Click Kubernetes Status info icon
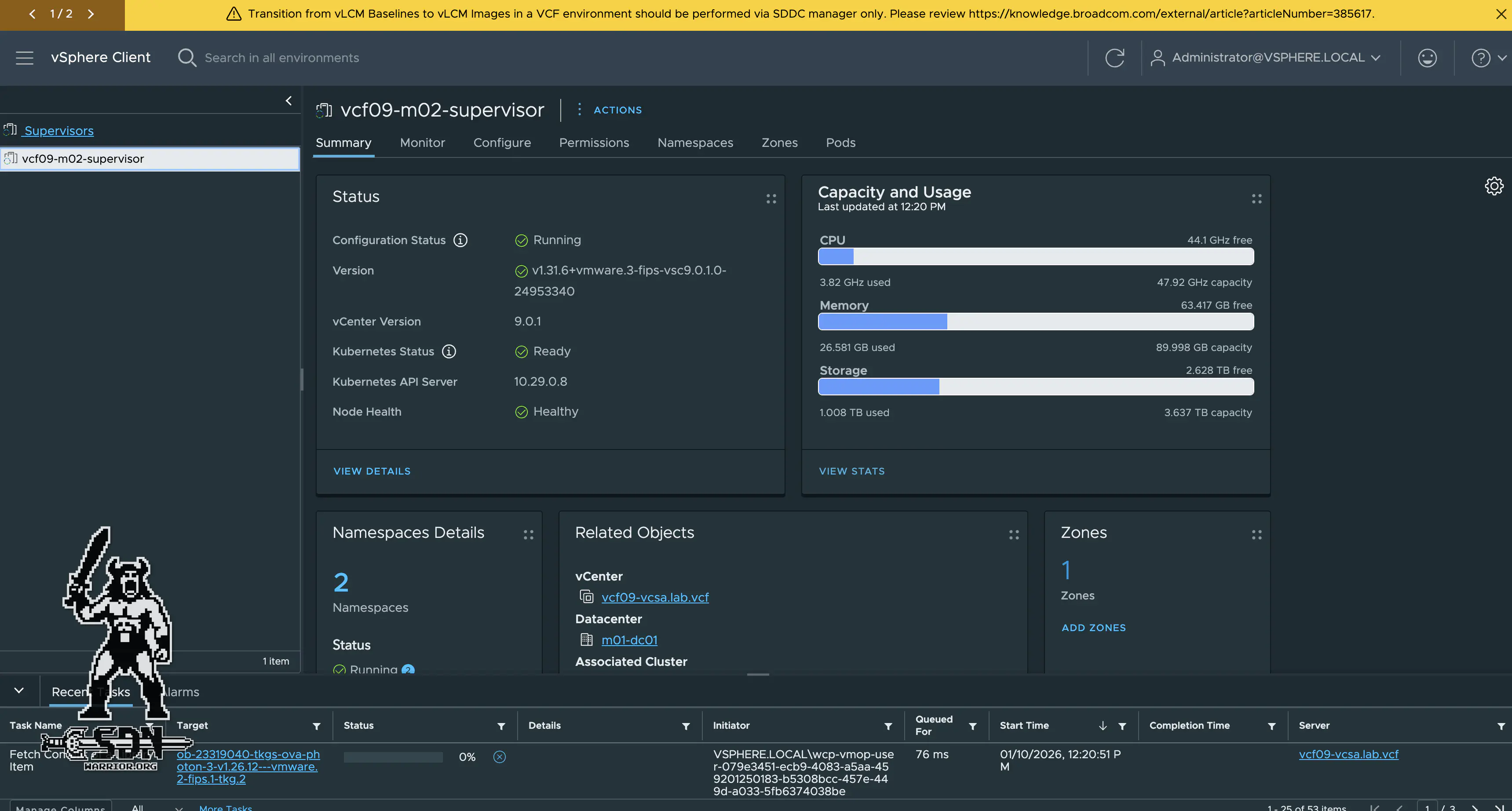 click(x=449, y=351)
